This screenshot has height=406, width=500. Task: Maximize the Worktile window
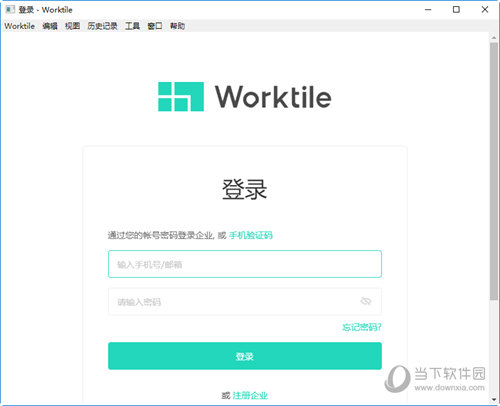(456, 10)
